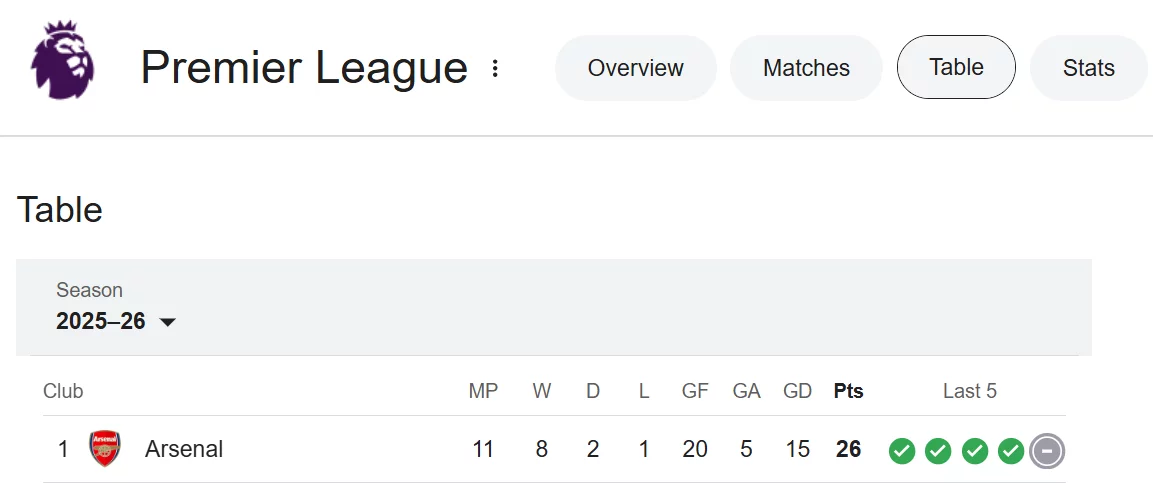
Task: Click the Arsenal club crest
Action: point(104,449)
